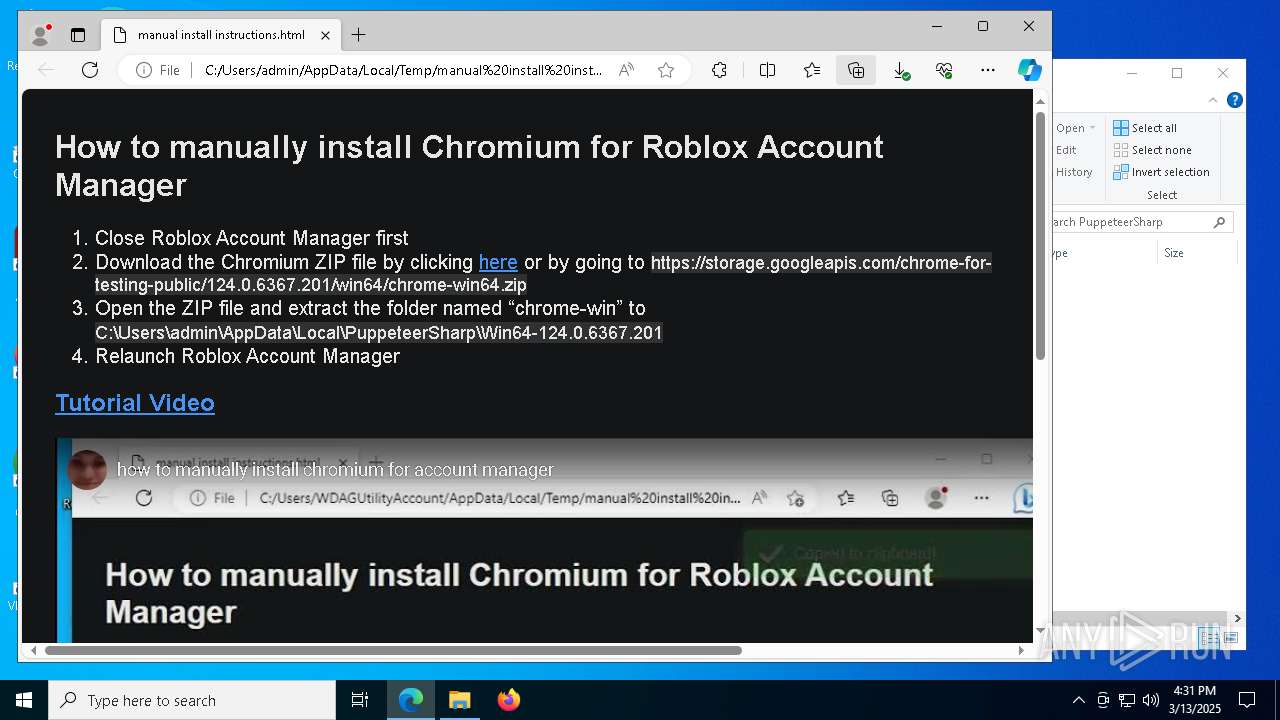The width and height of the screenshot is (1280, 720).
Task: Open Task View on taskbar
Action: (360, 700)
